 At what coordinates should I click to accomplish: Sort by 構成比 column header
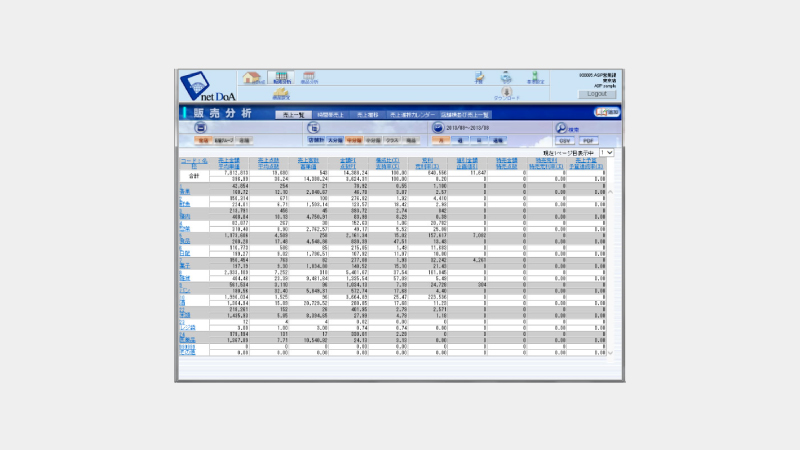[x=387, y=161]
